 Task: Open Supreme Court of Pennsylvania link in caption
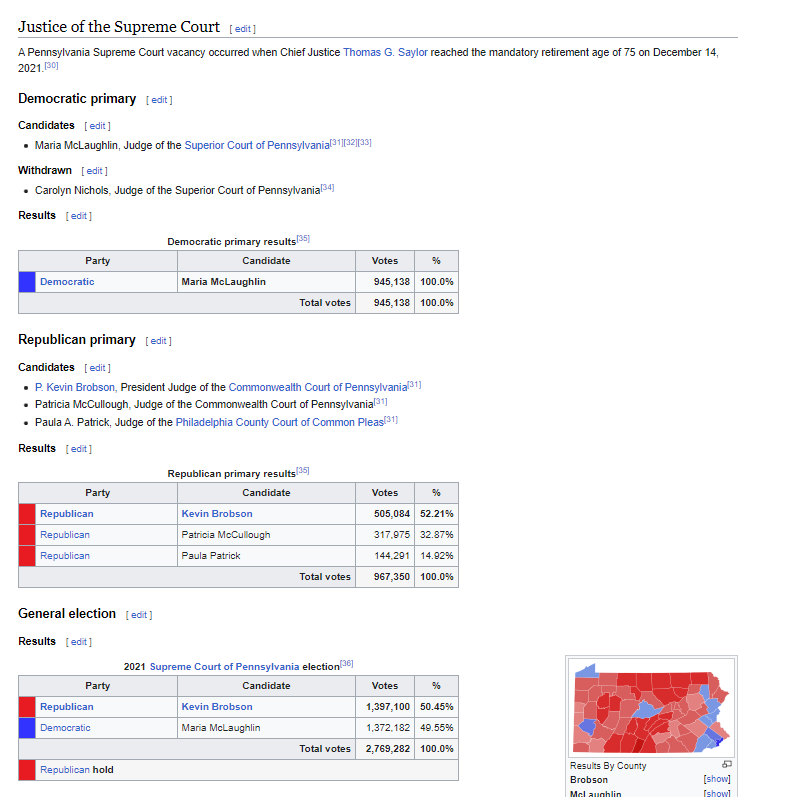click(224, 667)
